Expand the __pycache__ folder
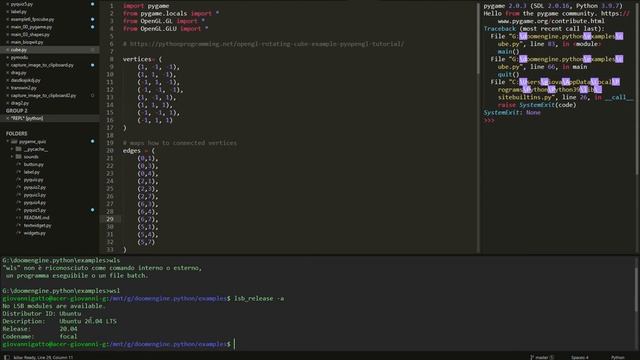 coord(12,149)
